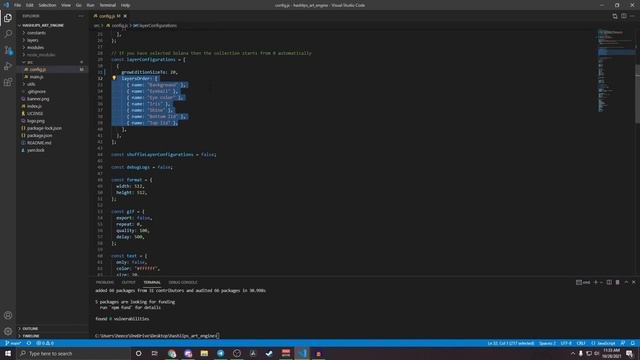Kill the terminal with trash icon

(618, 282)
